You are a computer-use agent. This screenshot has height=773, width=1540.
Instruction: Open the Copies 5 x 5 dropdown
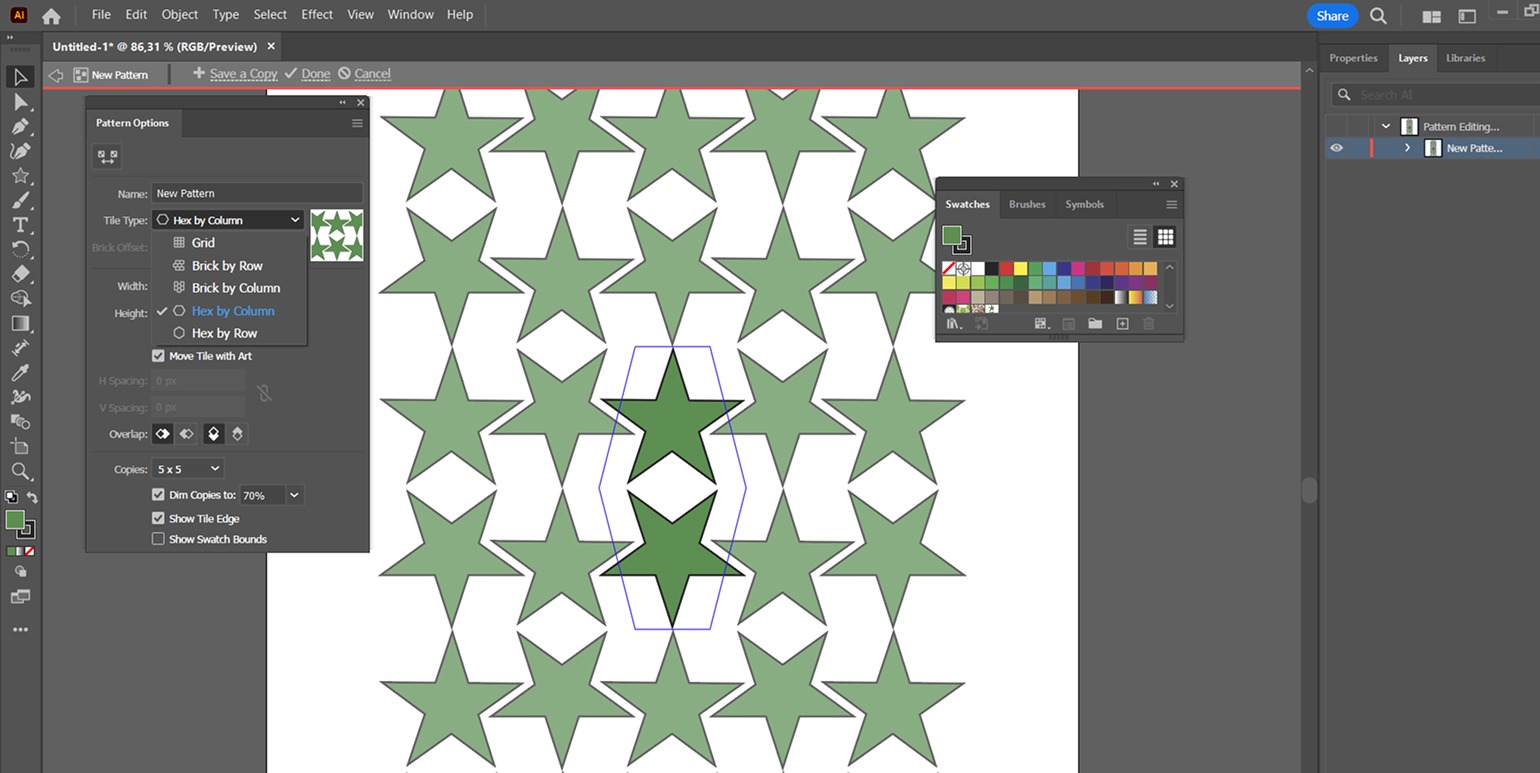(x=188, y=468)
